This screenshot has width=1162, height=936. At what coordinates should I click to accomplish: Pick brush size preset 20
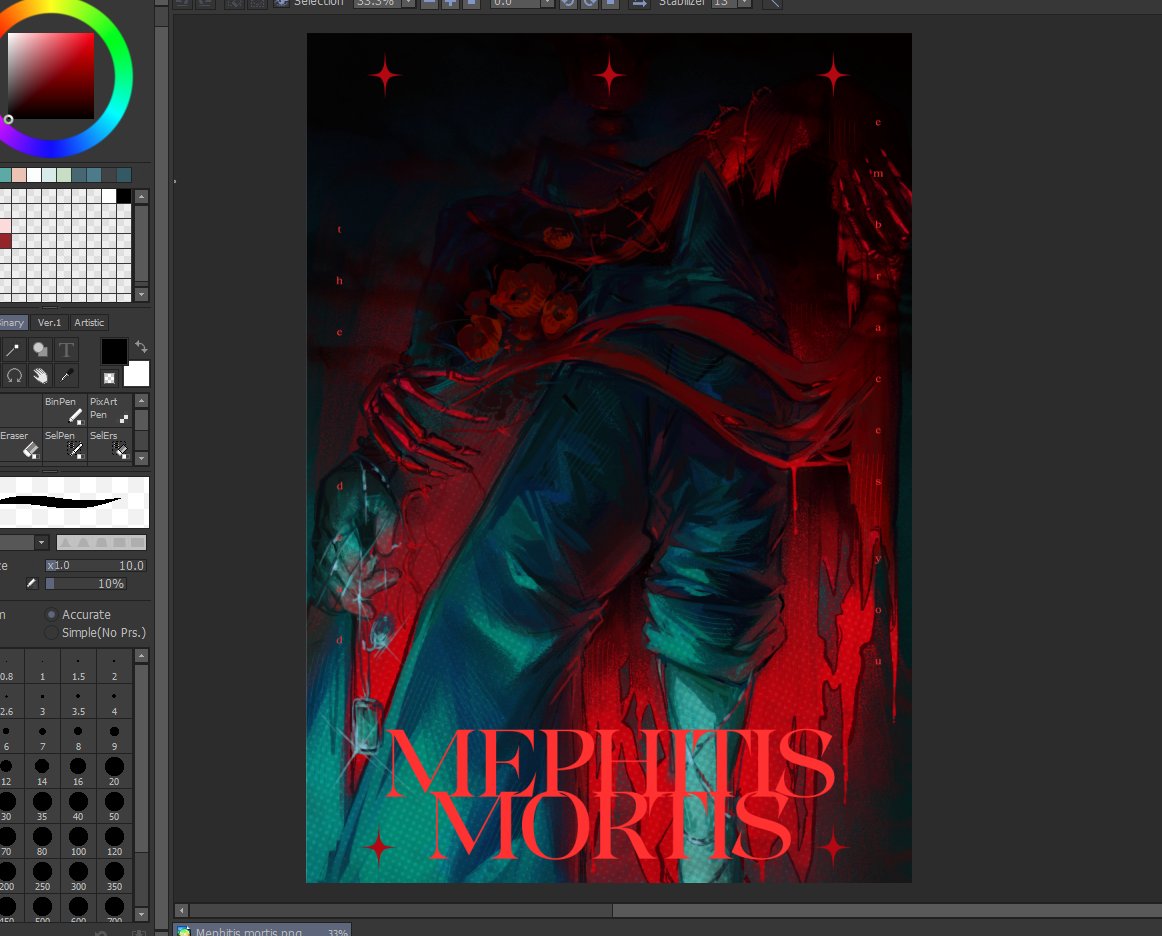(114, 772)
